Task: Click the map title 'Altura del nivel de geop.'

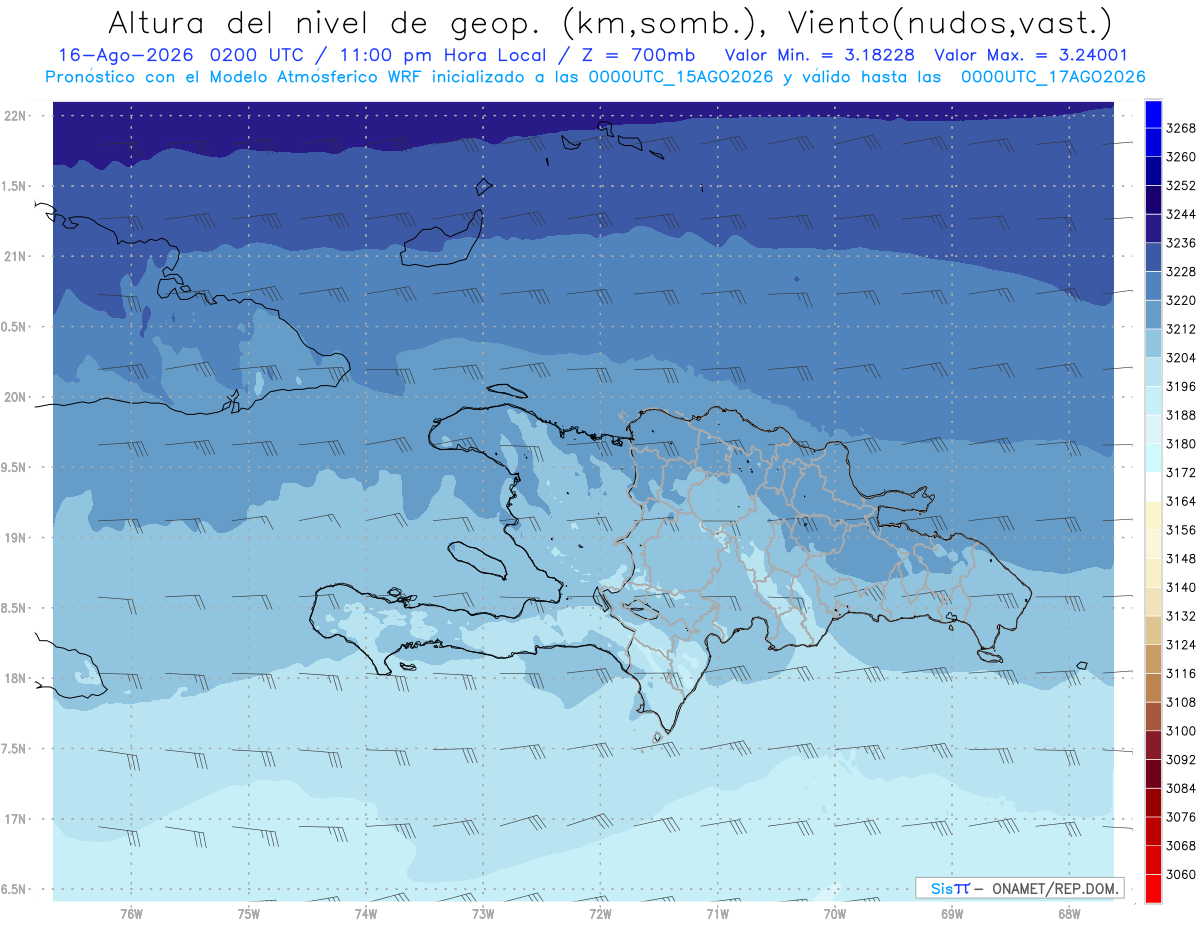Action: click(x=324, y=22)
